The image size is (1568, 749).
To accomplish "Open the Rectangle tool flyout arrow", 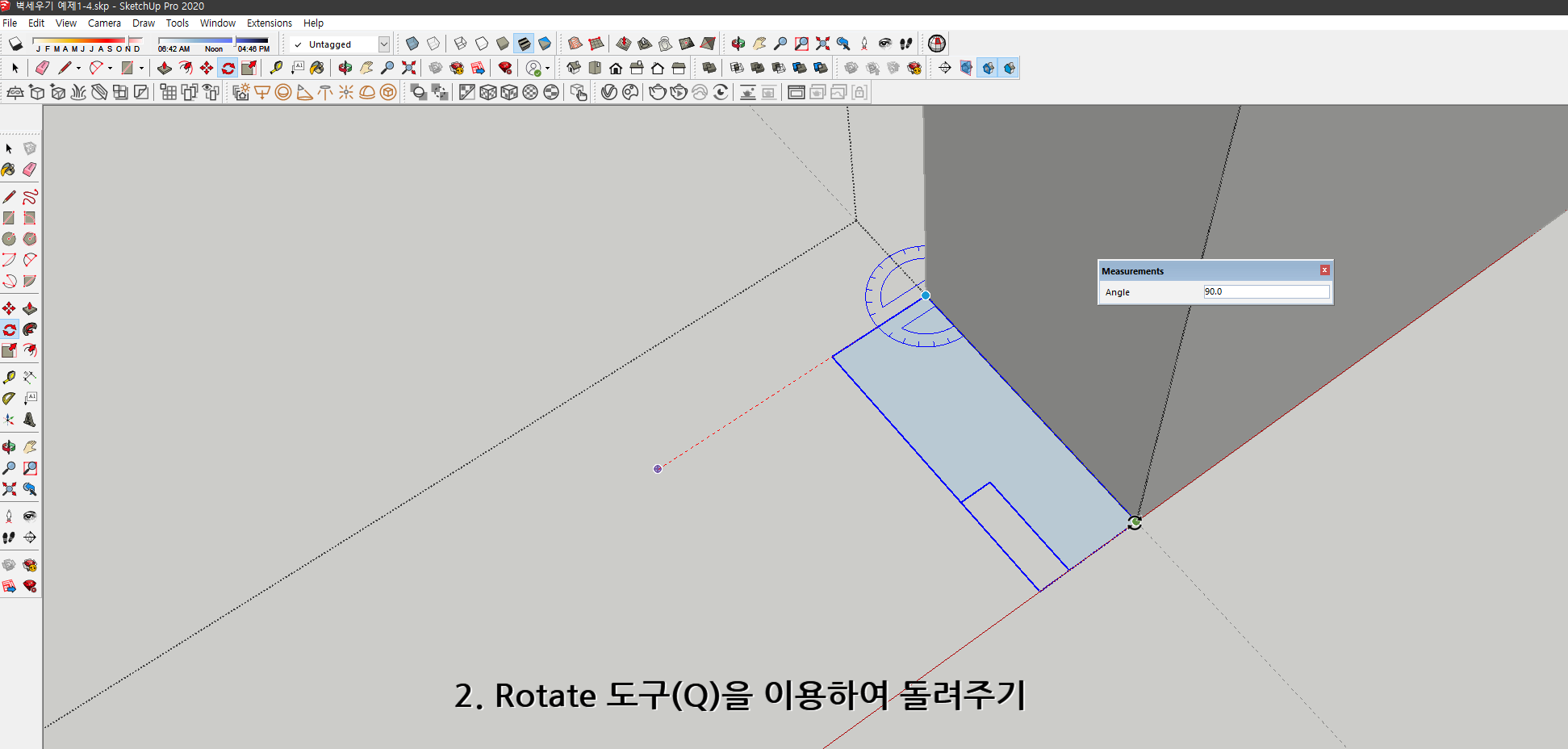I will pos(141,68).
